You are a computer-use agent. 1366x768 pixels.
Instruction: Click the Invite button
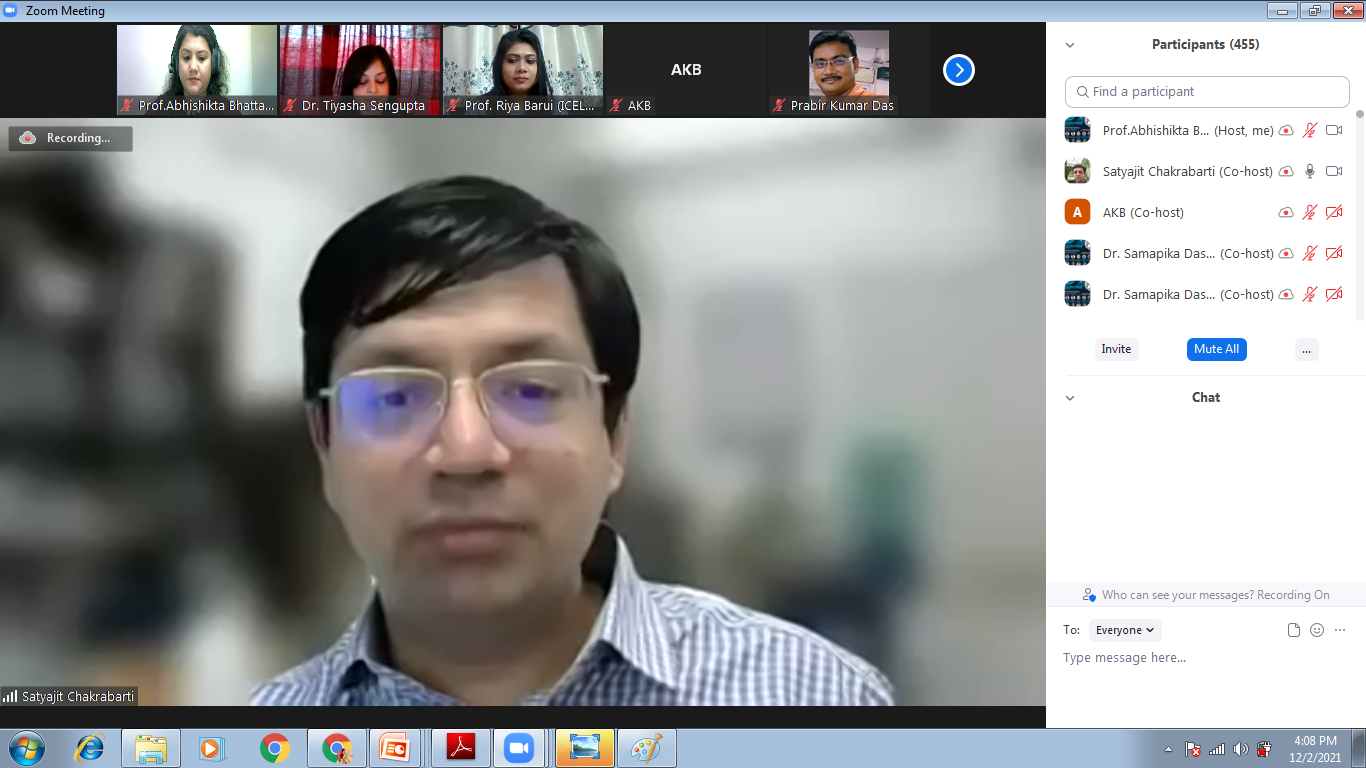click(x=1116, y=349)
